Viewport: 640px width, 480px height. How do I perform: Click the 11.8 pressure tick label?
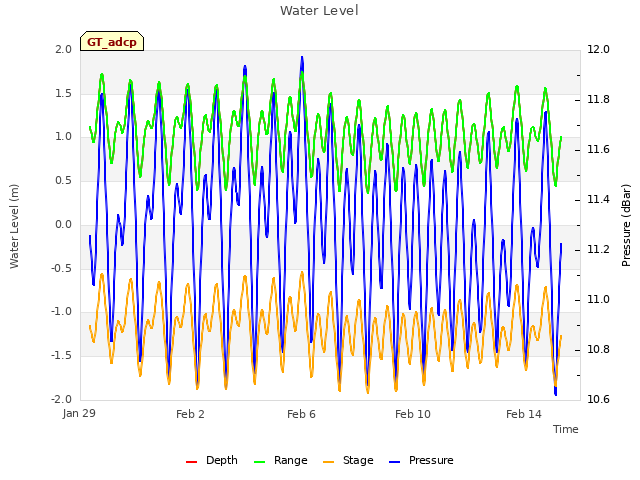pos(598,100)
